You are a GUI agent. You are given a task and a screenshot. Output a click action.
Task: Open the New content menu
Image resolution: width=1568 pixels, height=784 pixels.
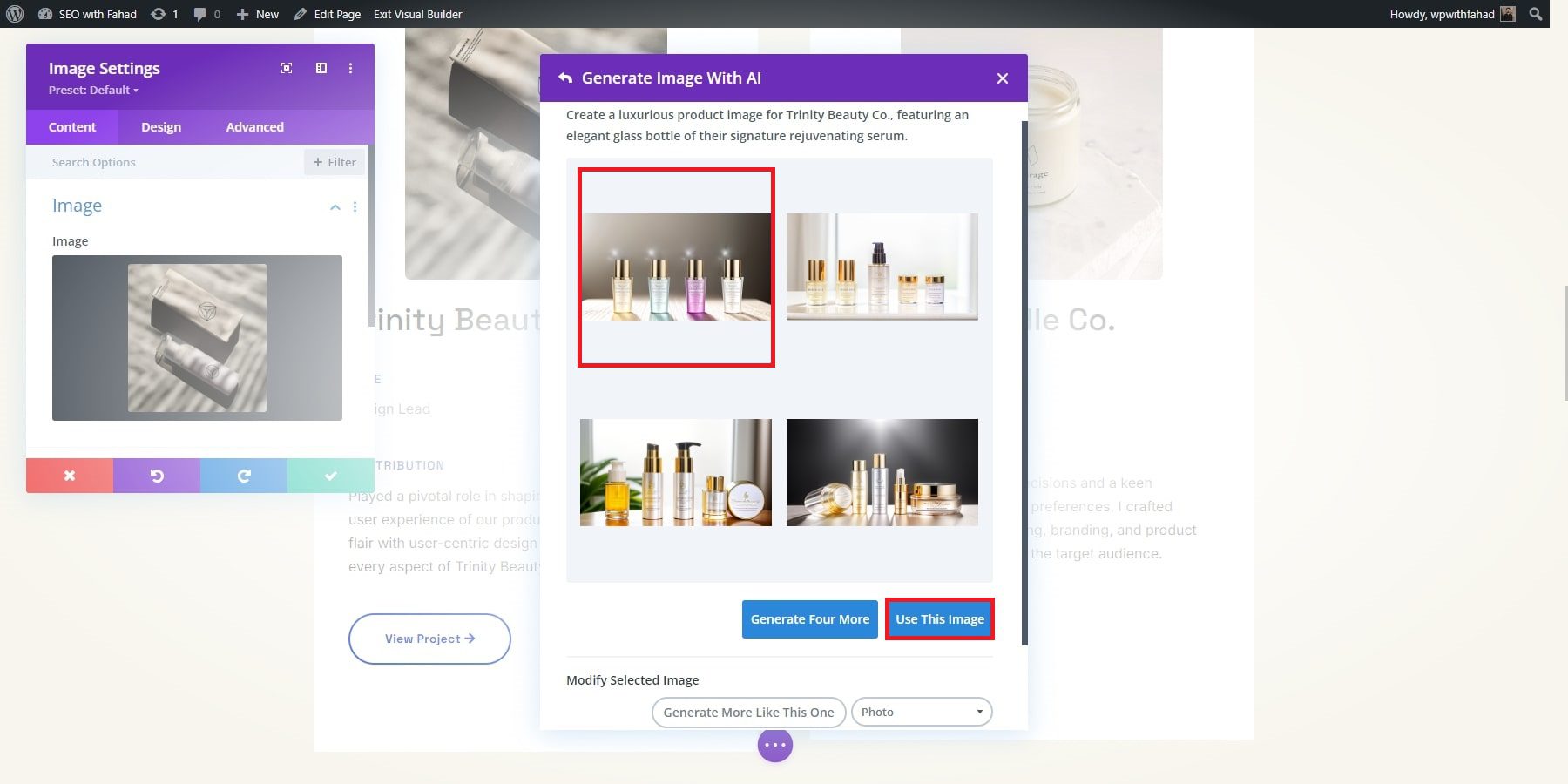[x=258, y=14]
